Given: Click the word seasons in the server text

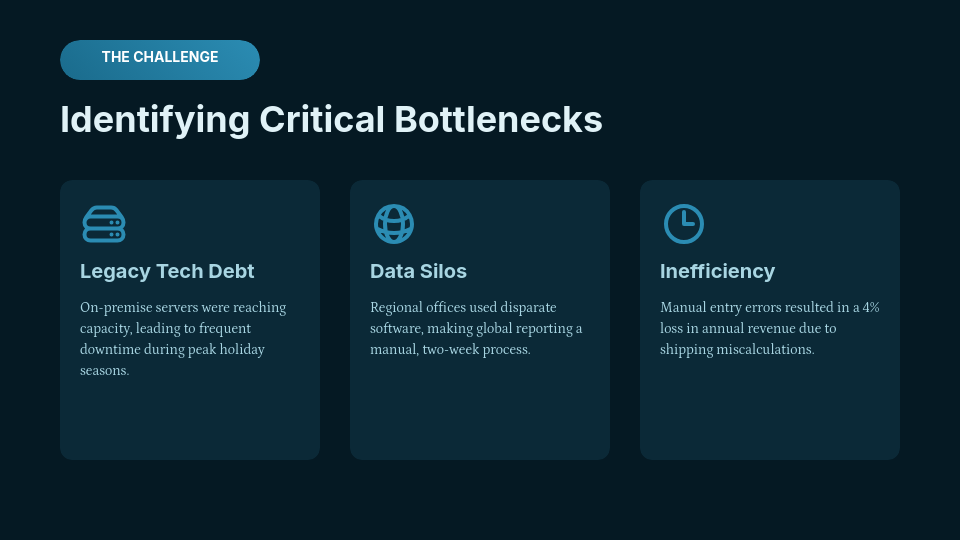Looking at the screenshot, I should [105, 370].
